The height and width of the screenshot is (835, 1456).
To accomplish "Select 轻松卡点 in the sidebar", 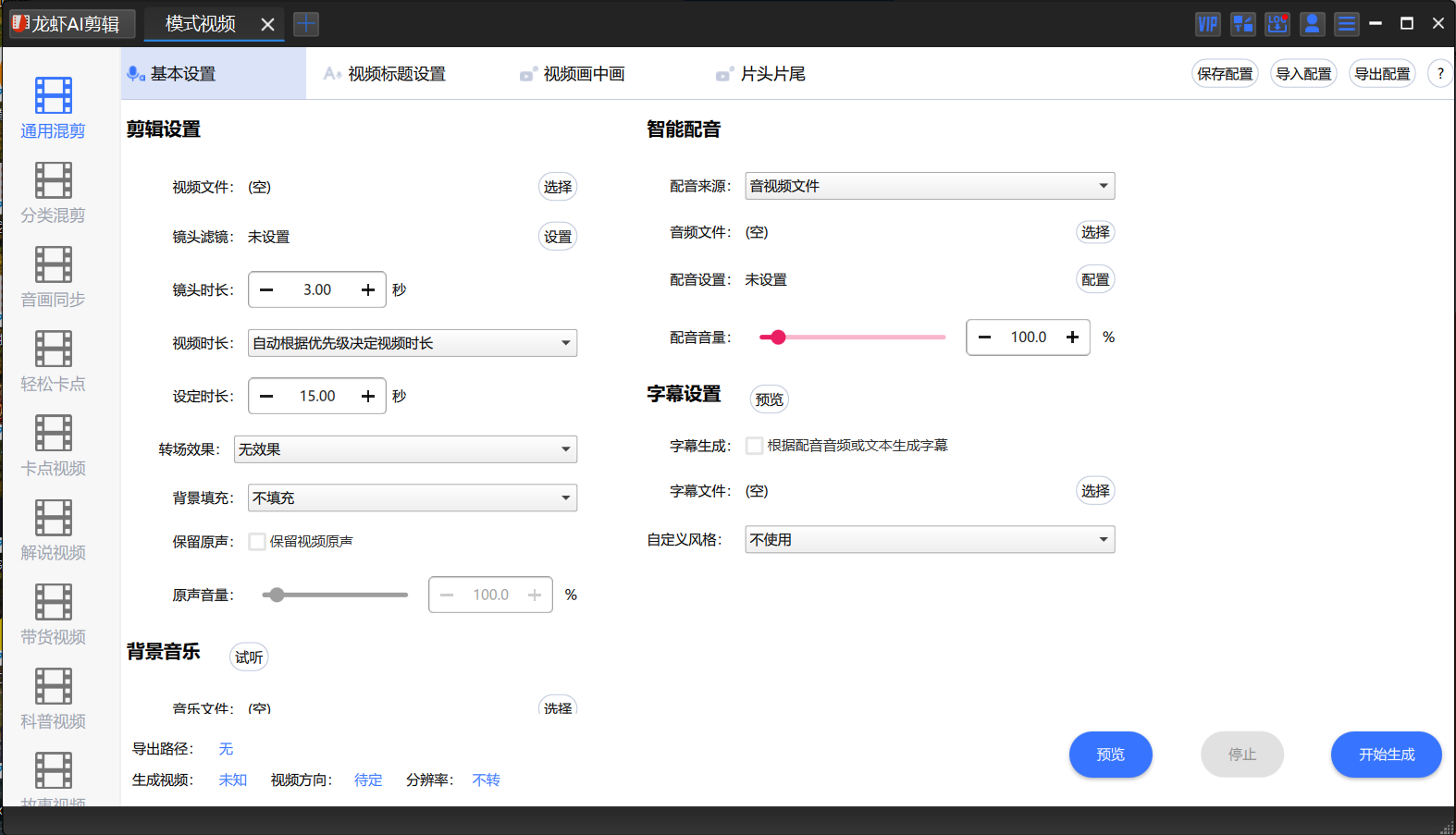I will (53, 361).
